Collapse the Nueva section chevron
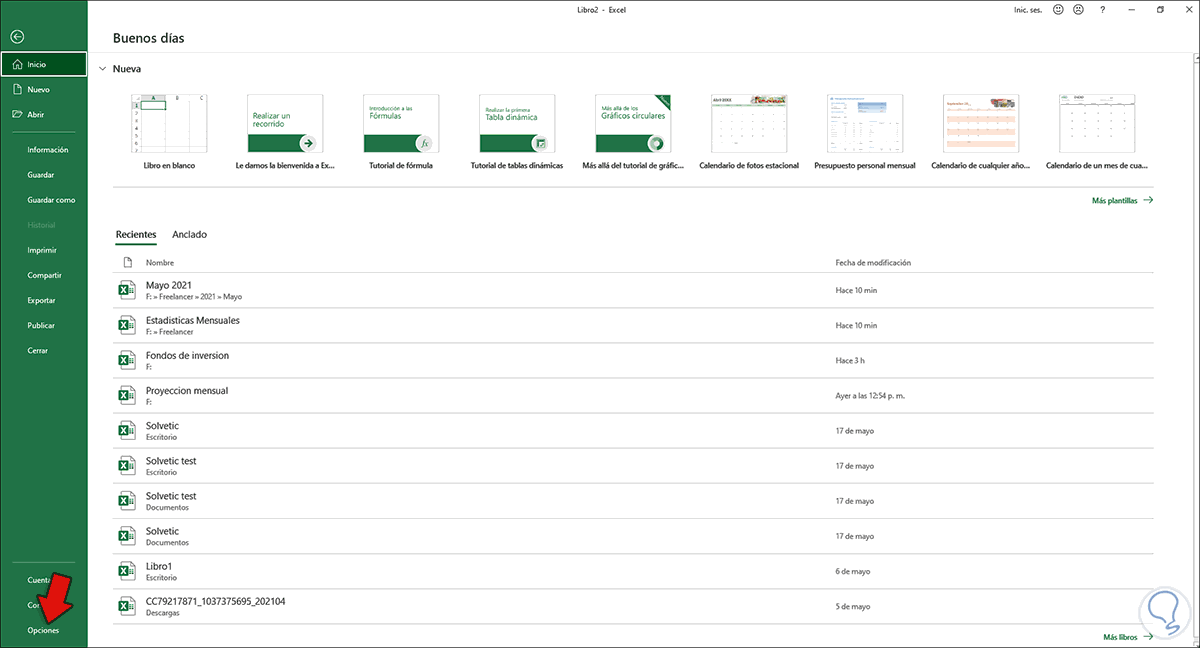The height and width of the screenshot is (648, 1200). coord(102,69)
